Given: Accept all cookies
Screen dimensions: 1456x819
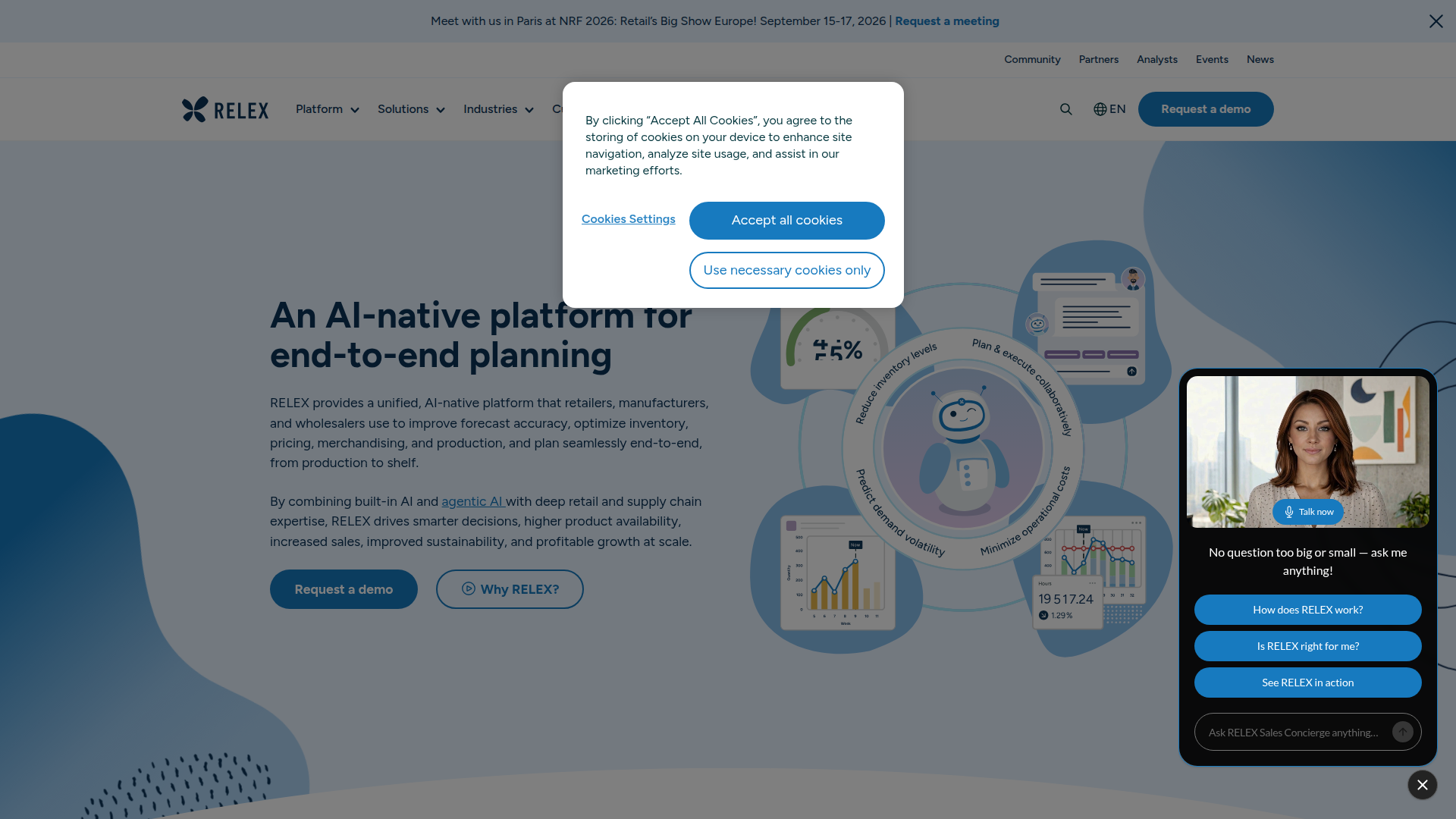Looking at the screenshot, I should click(787, 221).
